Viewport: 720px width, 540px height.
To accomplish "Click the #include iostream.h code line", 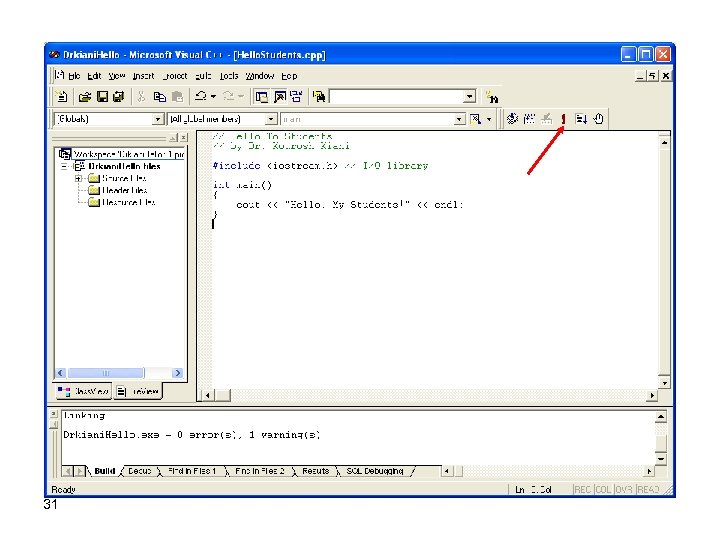I will point(320,166).
